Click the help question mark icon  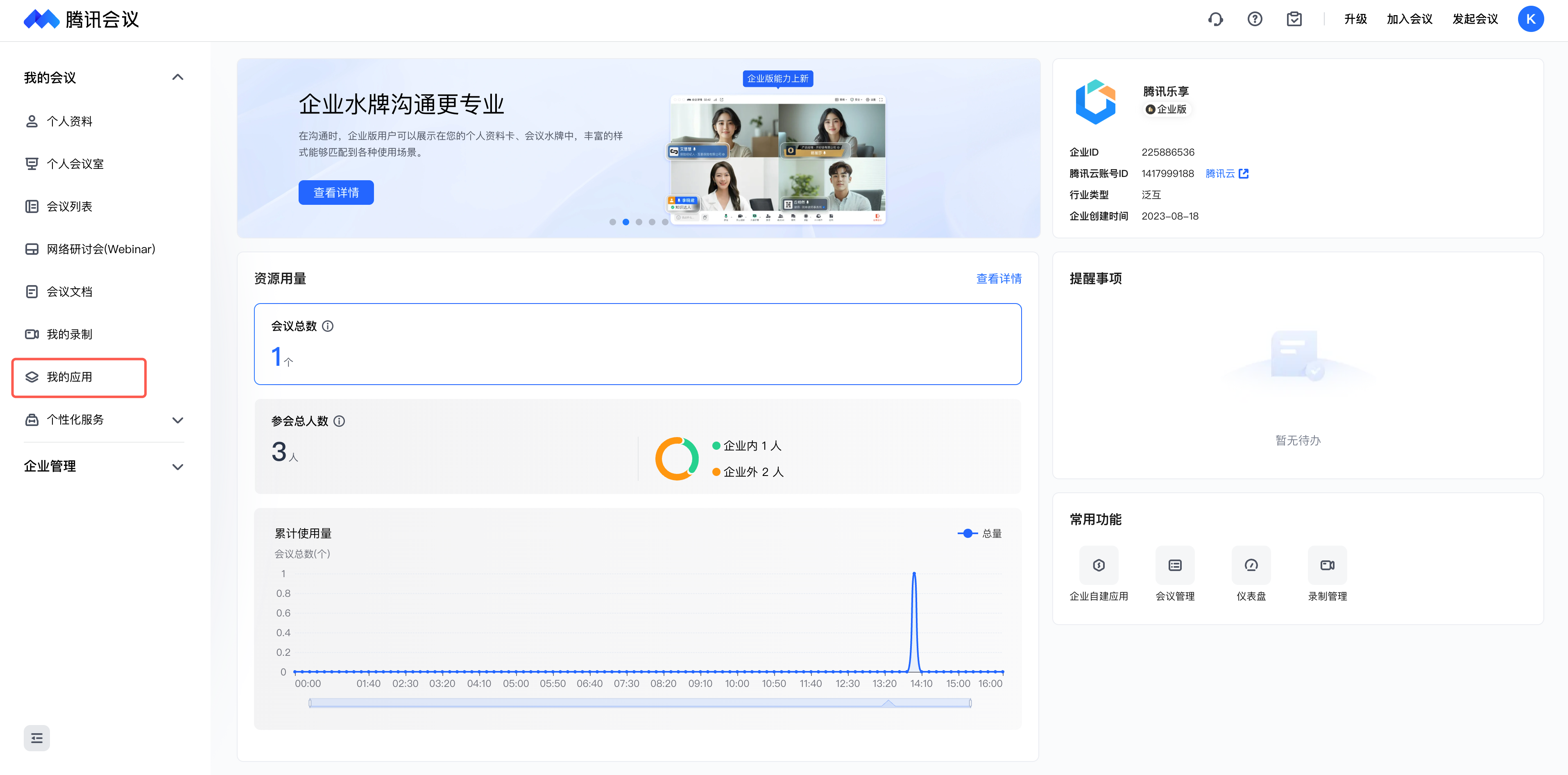pos(1255,20)
